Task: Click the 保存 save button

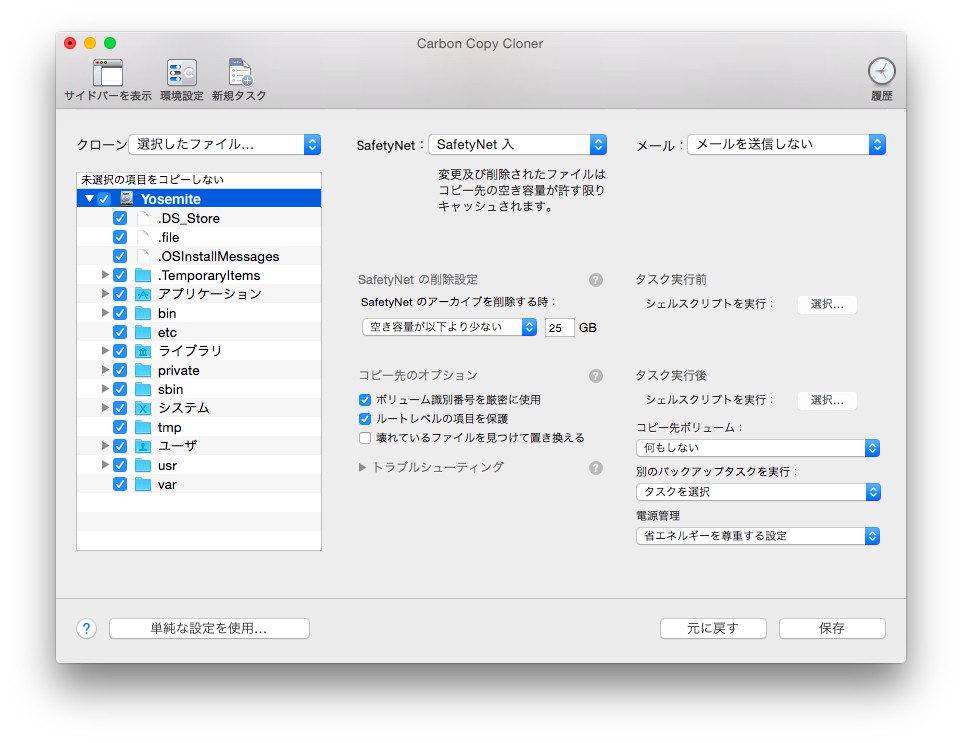Action: 832,628
